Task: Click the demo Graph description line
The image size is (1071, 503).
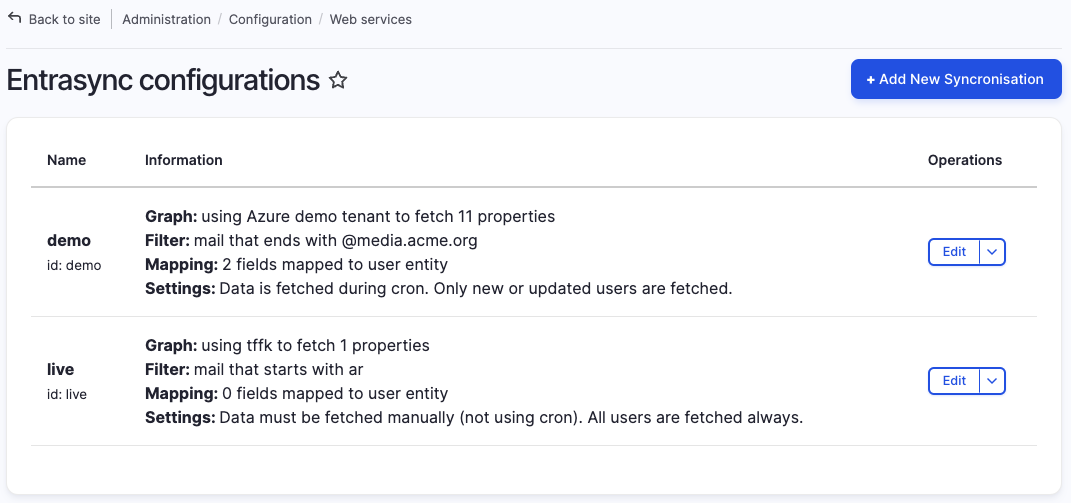Action: coord(350,216)
